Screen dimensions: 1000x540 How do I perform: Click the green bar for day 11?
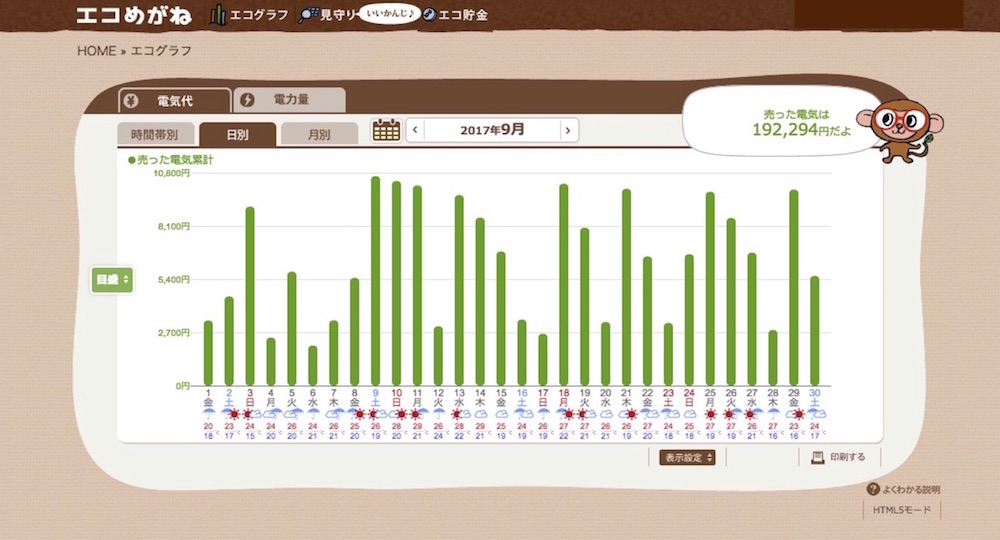point(417,286)
